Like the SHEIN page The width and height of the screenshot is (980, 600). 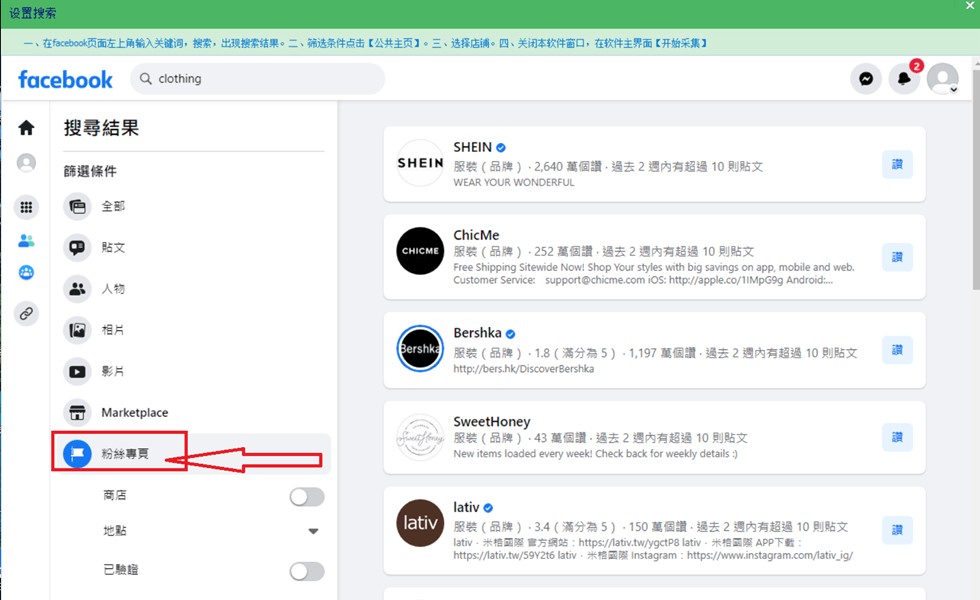point(897,164)
